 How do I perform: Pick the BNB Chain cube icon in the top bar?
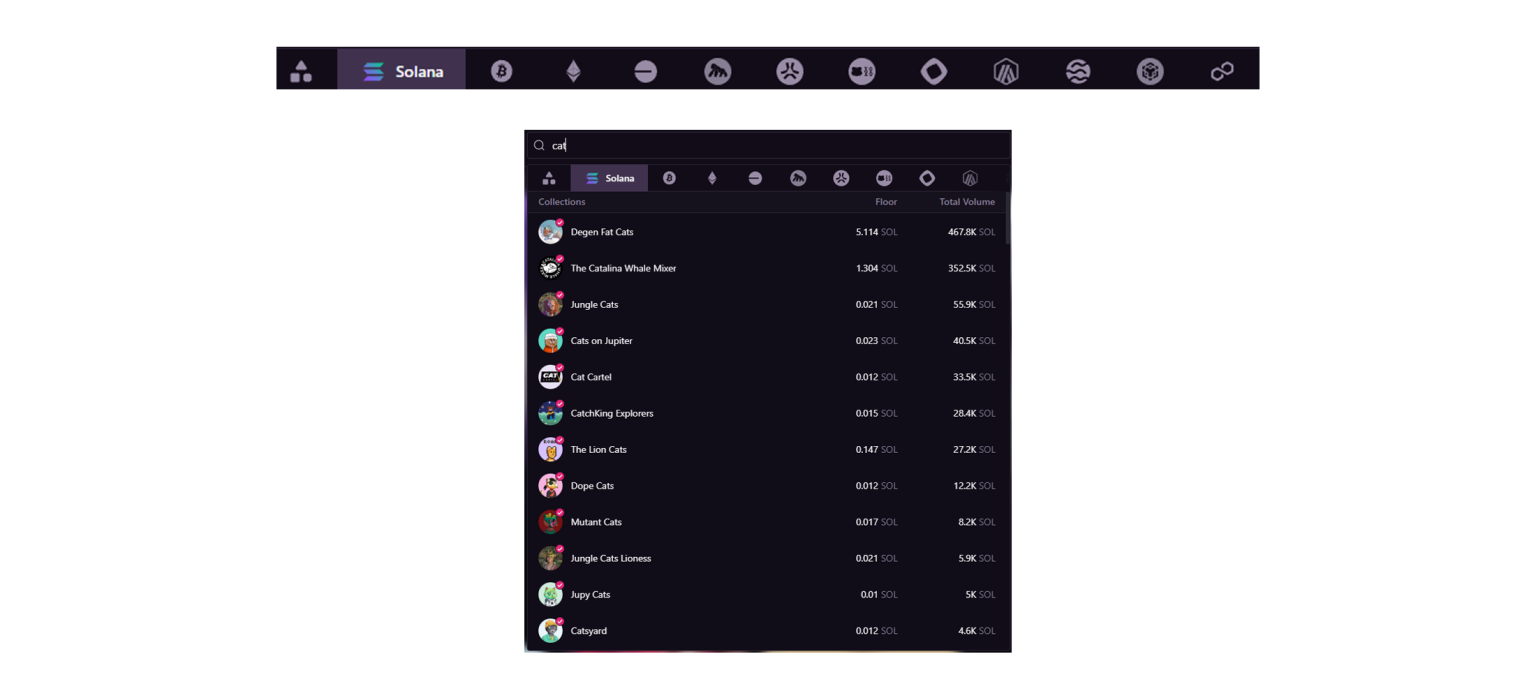1149,71
